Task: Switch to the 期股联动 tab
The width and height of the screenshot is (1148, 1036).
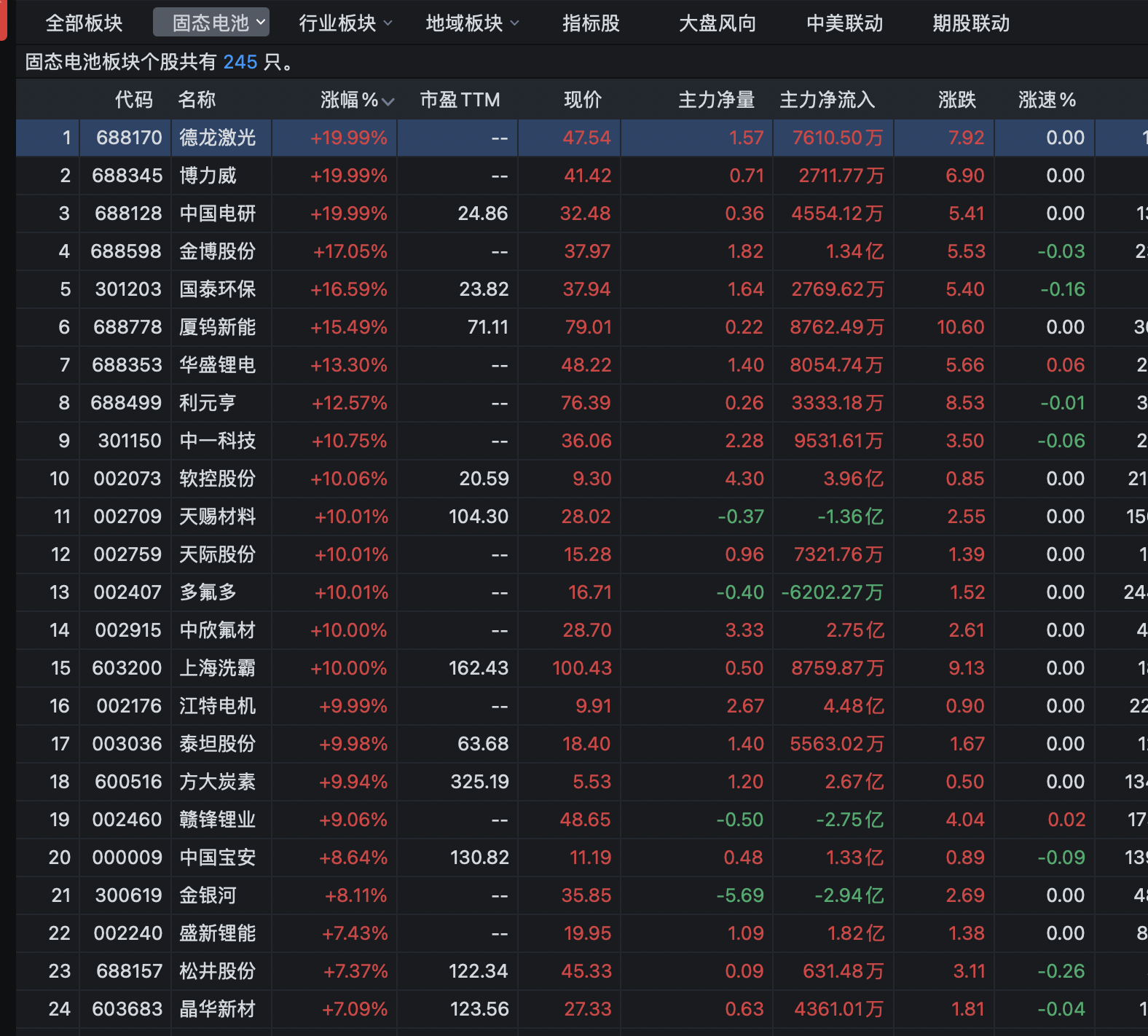Action: tap(971, 23)
